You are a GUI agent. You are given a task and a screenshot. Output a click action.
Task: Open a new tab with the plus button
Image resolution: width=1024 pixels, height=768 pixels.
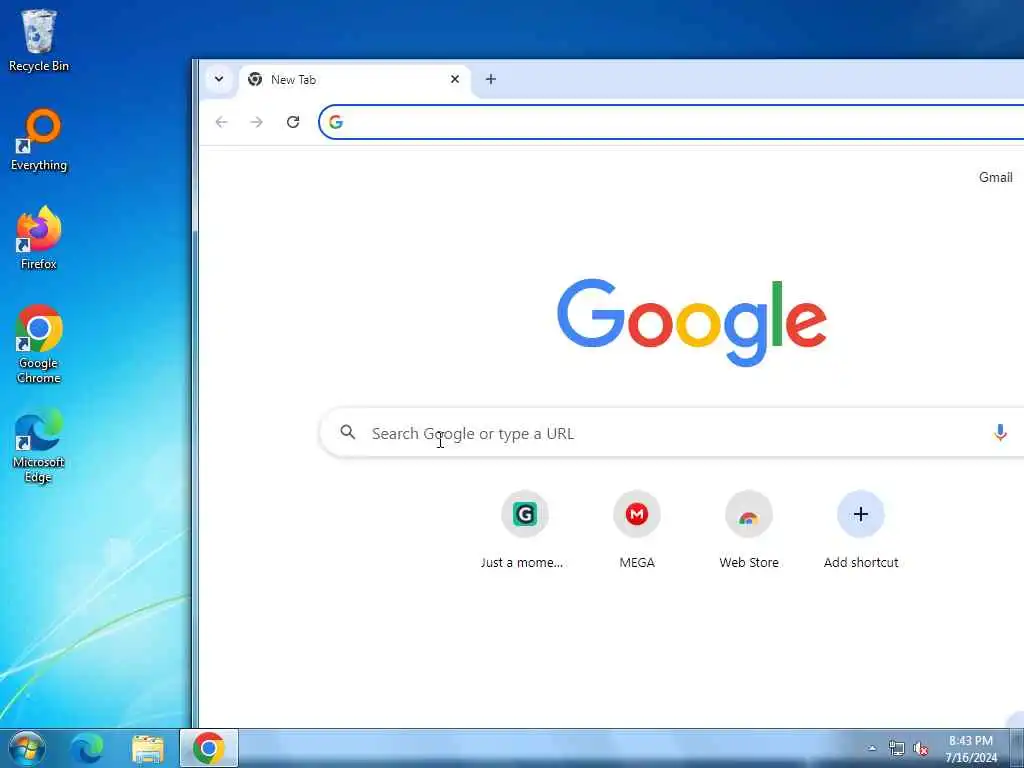pos(490,79)
